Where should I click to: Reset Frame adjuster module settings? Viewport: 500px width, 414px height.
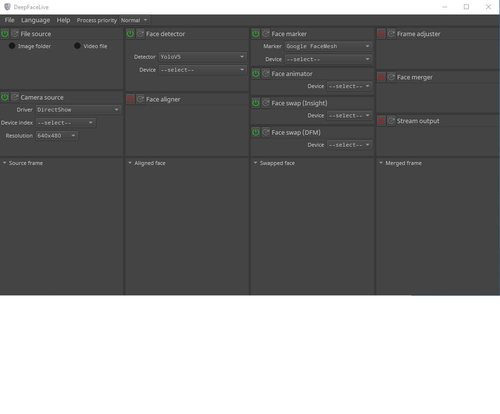(x=391, y=34)
